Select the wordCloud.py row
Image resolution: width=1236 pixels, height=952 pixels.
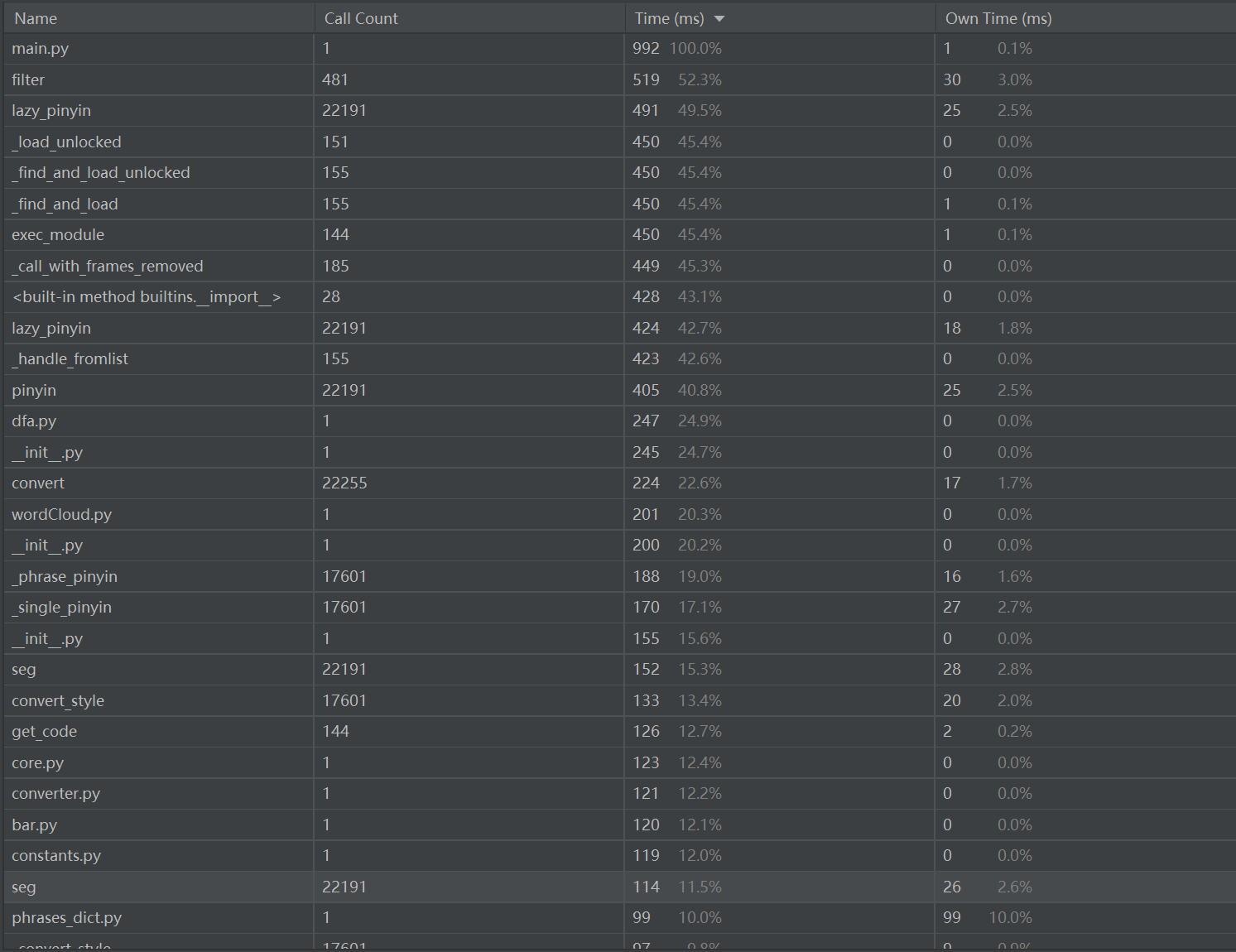[x=619, y=514]
